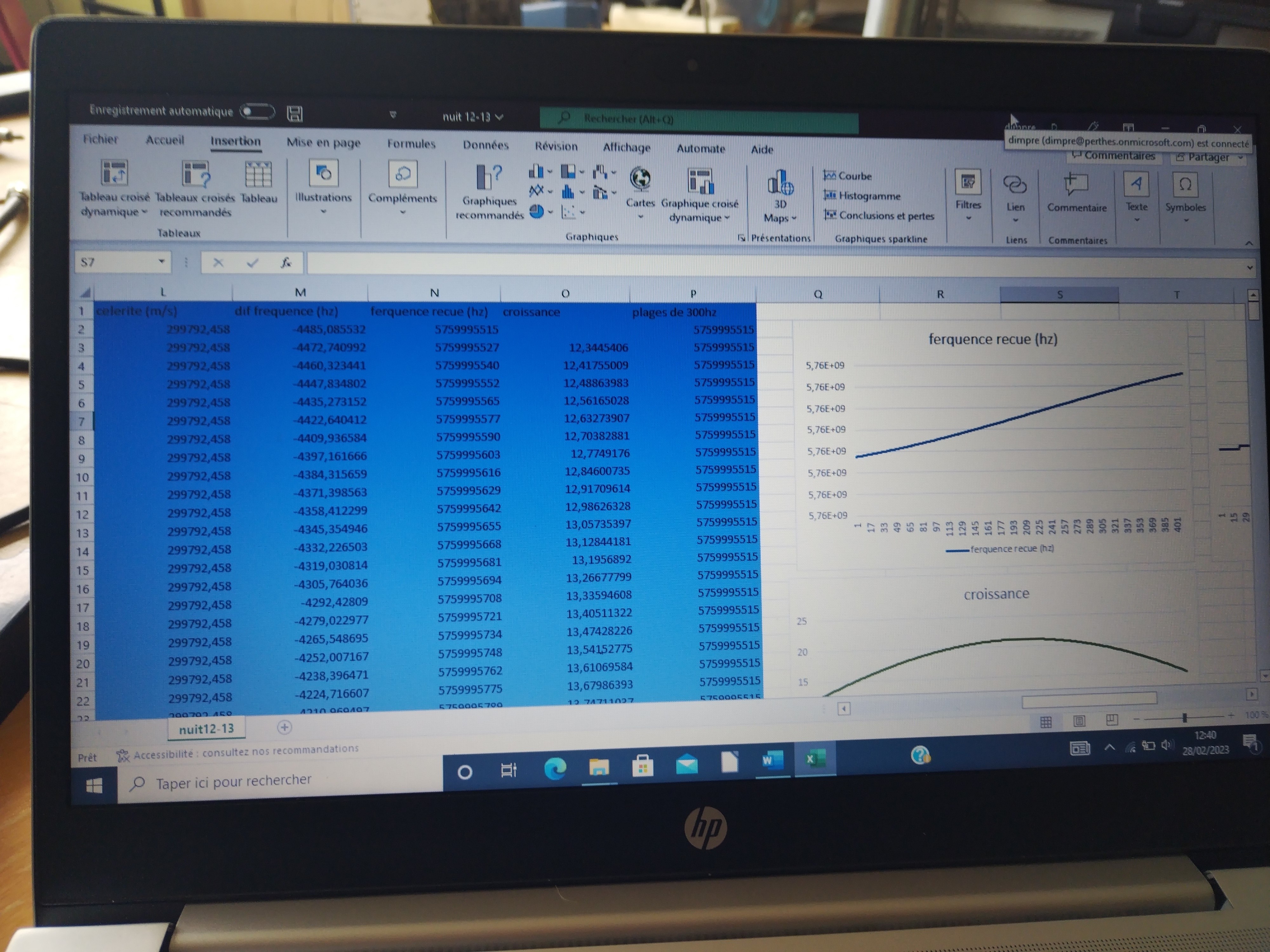The height and width of the screenshot is (952, 1270).
Task: Open the Fichier menu
Action: (100, 139)
